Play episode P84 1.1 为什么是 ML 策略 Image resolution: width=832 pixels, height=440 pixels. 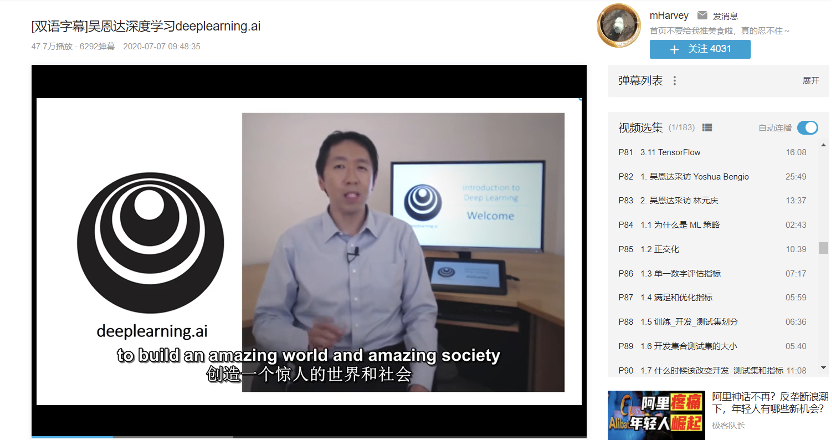pyautogui.click(x=713, y=225)
